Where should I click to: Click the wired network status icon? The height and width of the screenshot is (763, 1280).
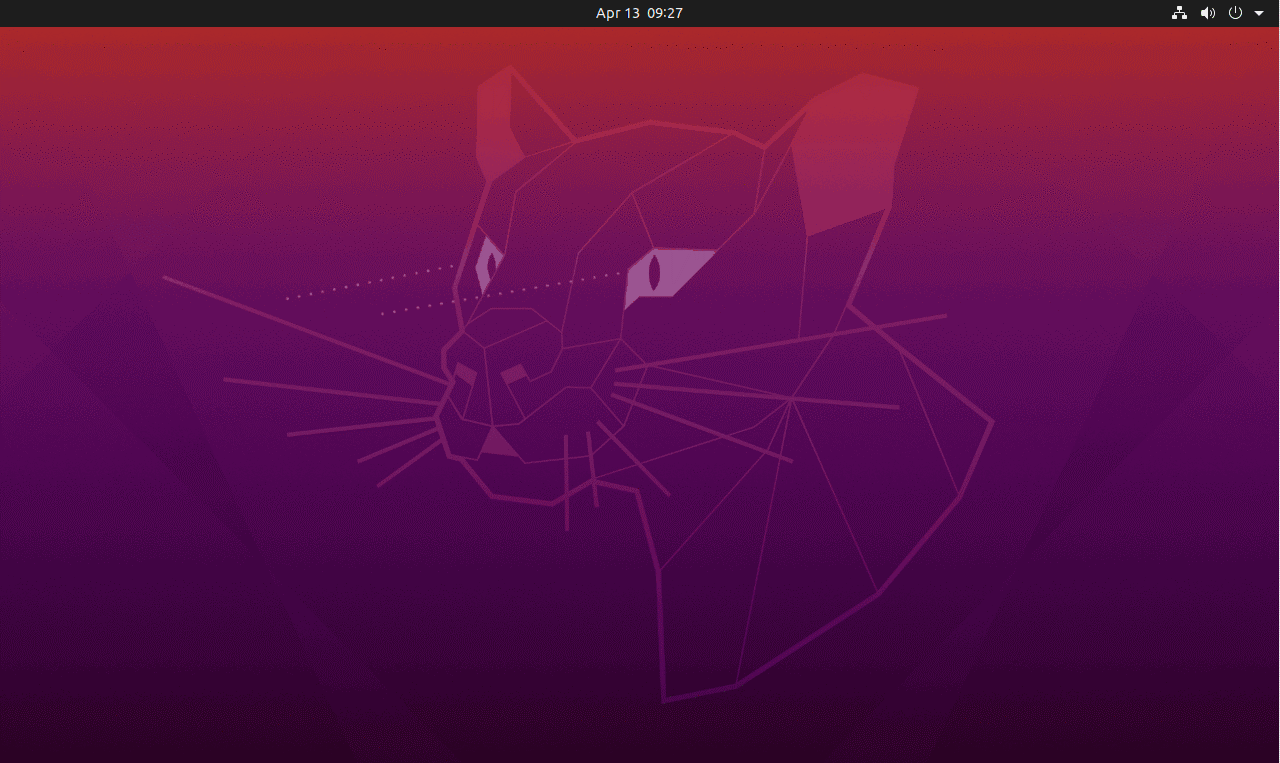[1179, 13]
